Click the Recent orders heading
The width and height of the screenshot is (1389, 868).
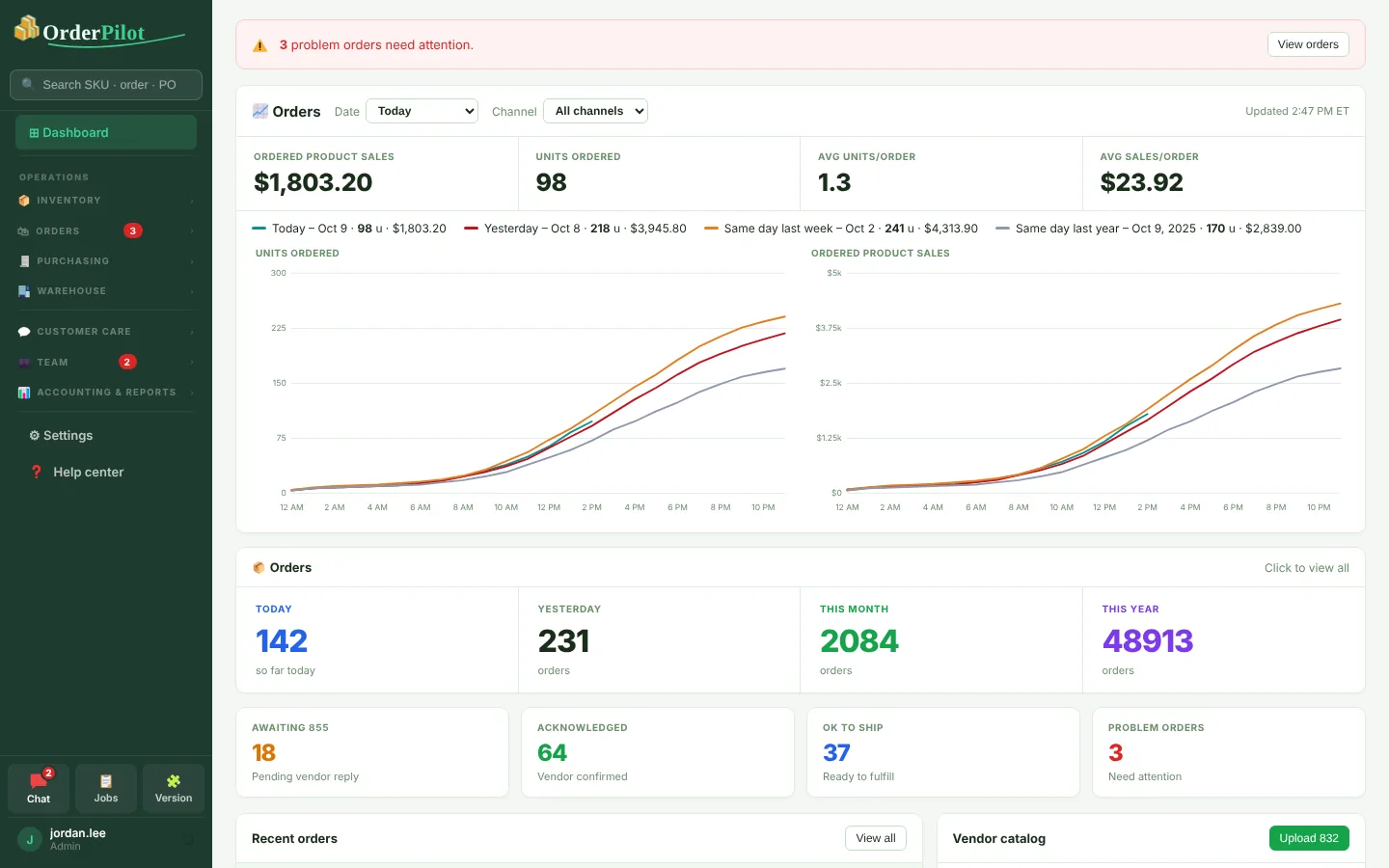click(294, 838)
